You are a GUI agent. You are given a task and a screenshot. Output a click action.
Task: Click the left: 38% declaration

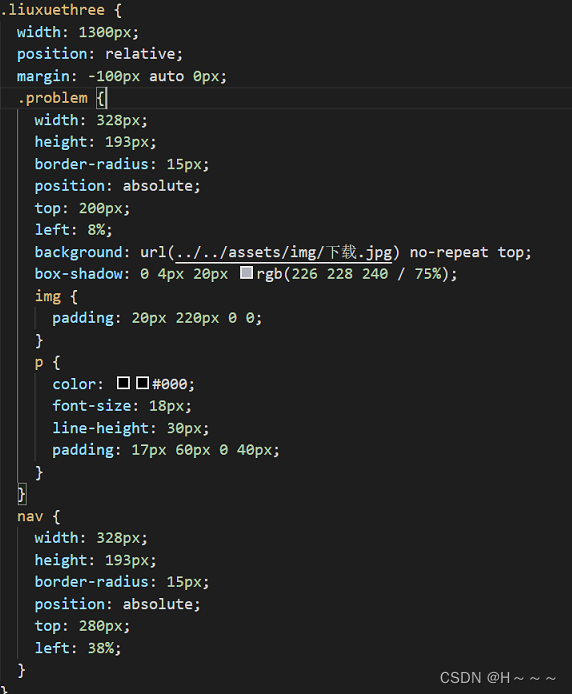pos(78,648)
